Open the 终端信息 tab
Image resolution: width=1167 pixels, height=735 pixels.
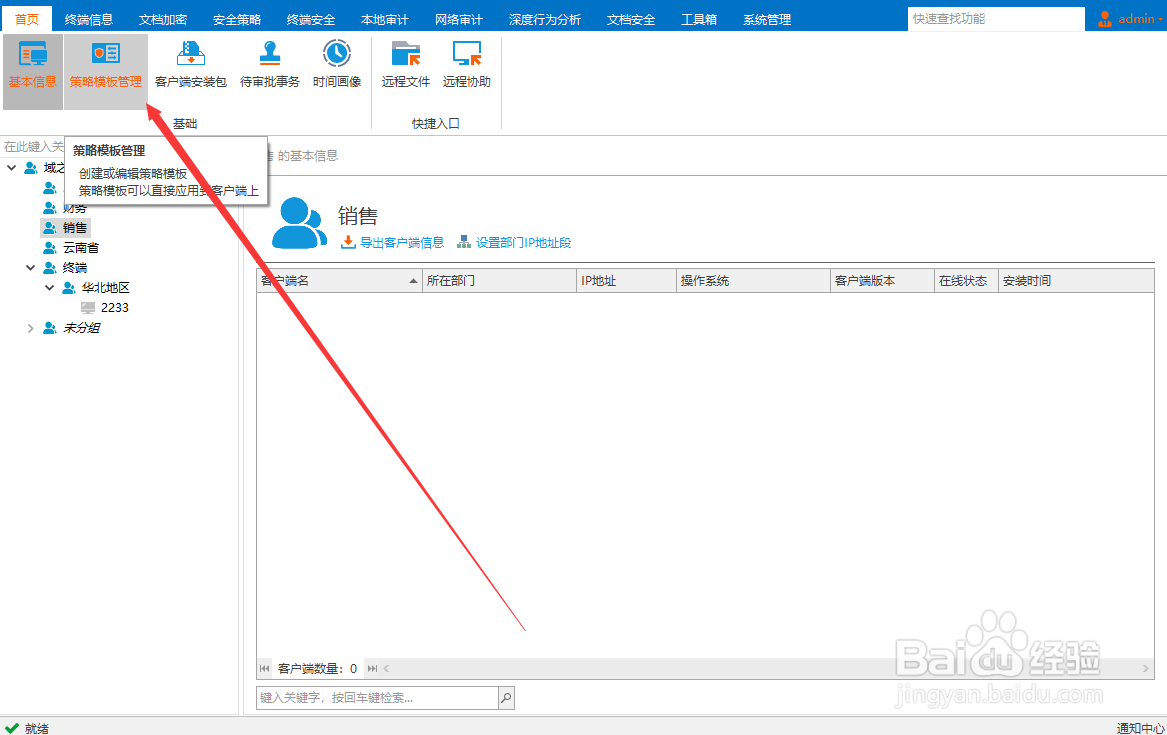[89, 19]
